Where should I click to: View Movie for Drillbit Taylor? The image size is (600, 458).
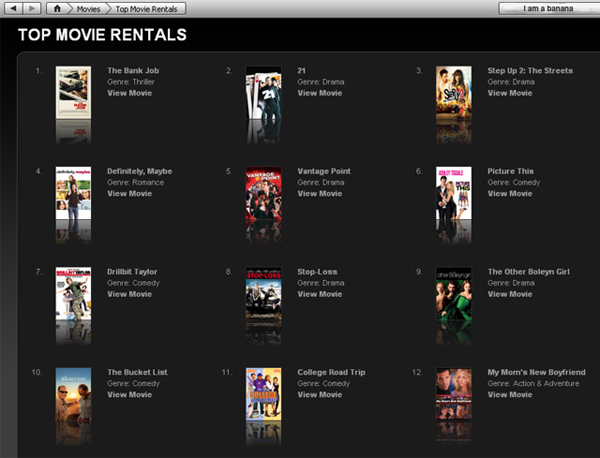[x=130, y=294]
